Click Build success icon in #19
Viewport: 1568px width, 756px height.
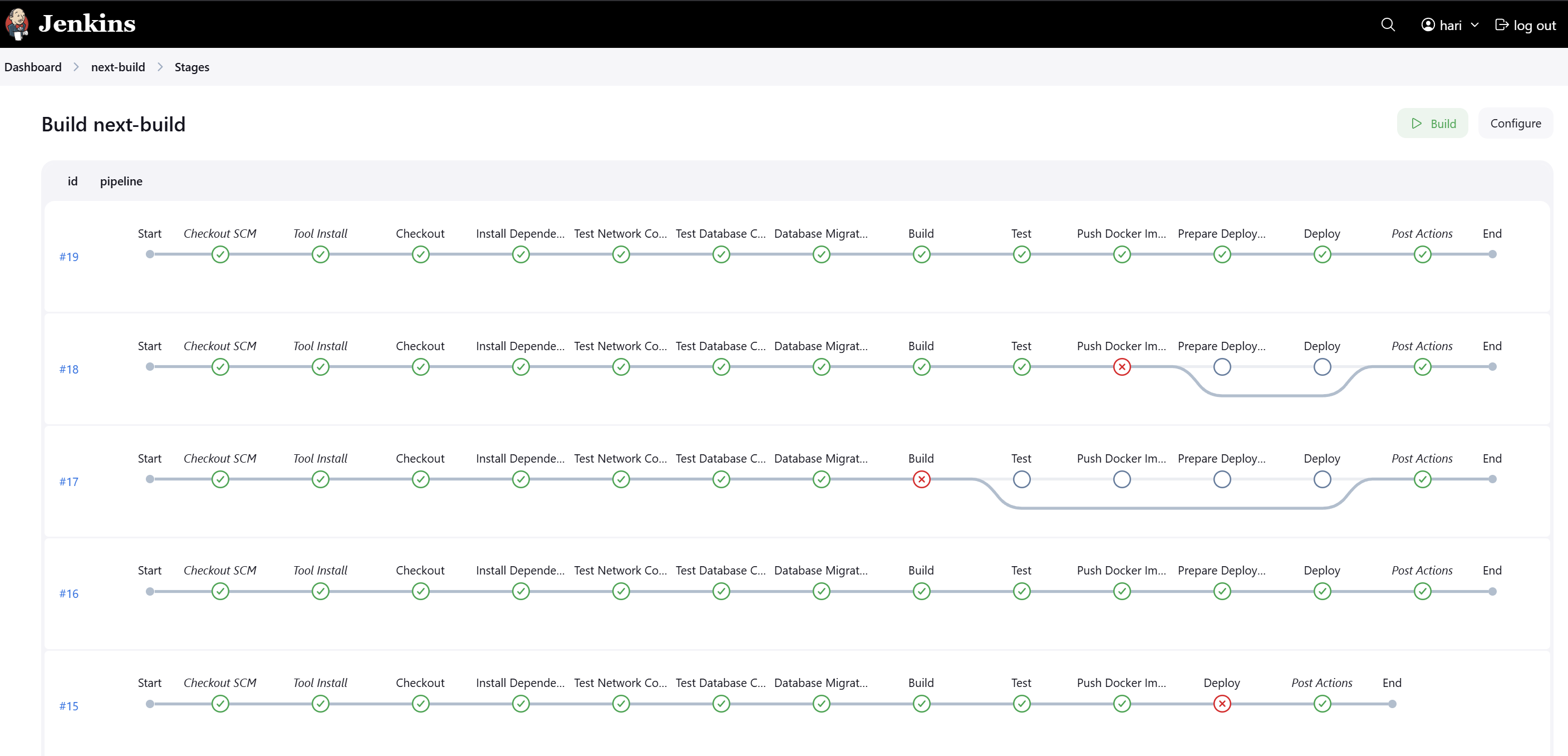pos(922,254)
